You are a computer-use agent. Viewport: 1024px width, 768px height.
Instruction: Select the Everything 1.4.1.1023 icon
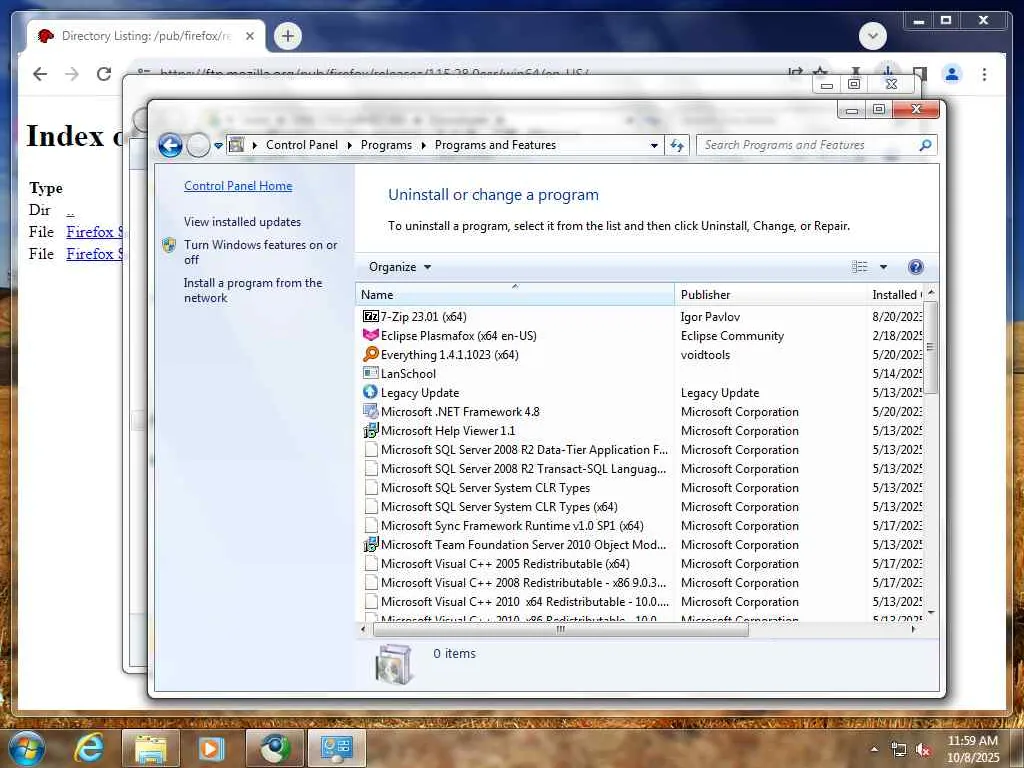(x=370, y=354)
